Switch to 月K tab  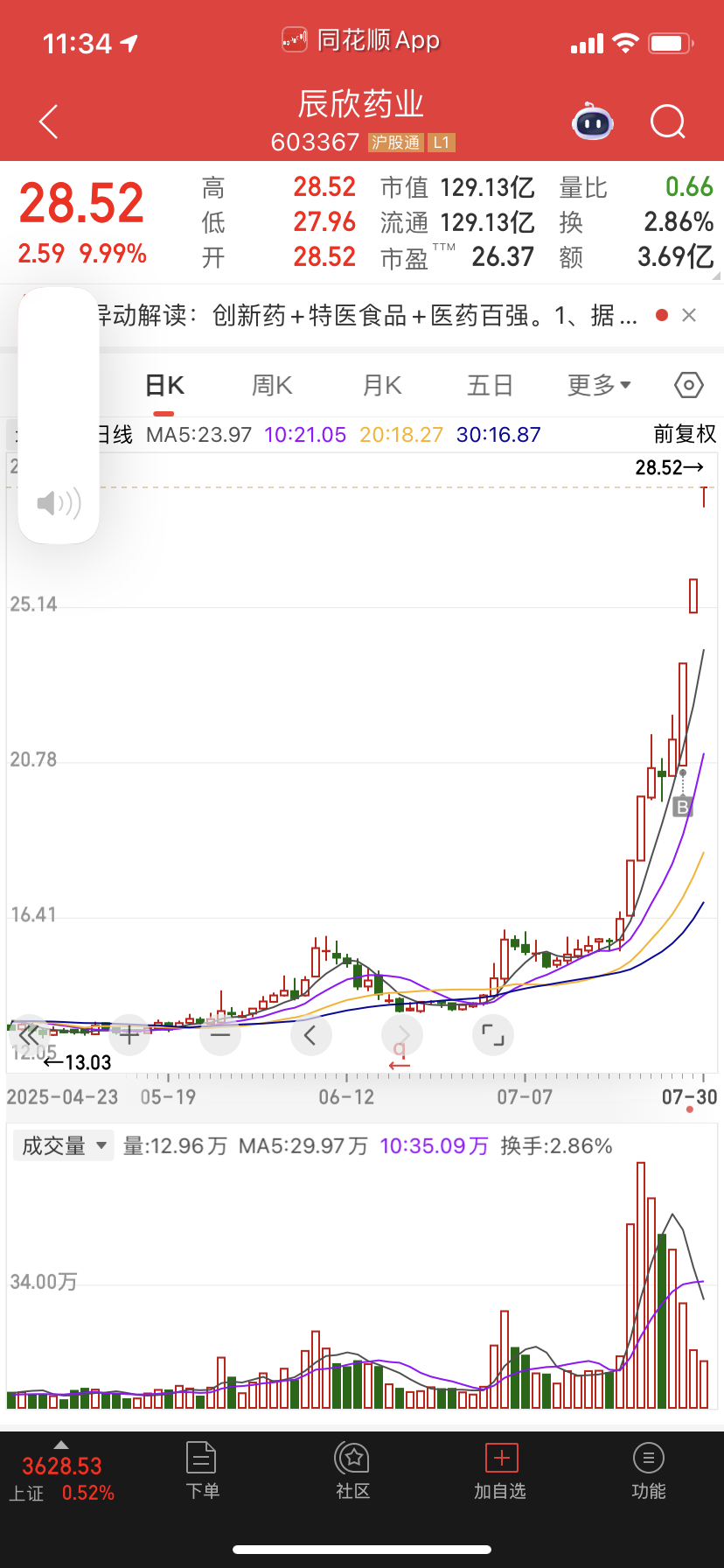(x=382, y=386)
